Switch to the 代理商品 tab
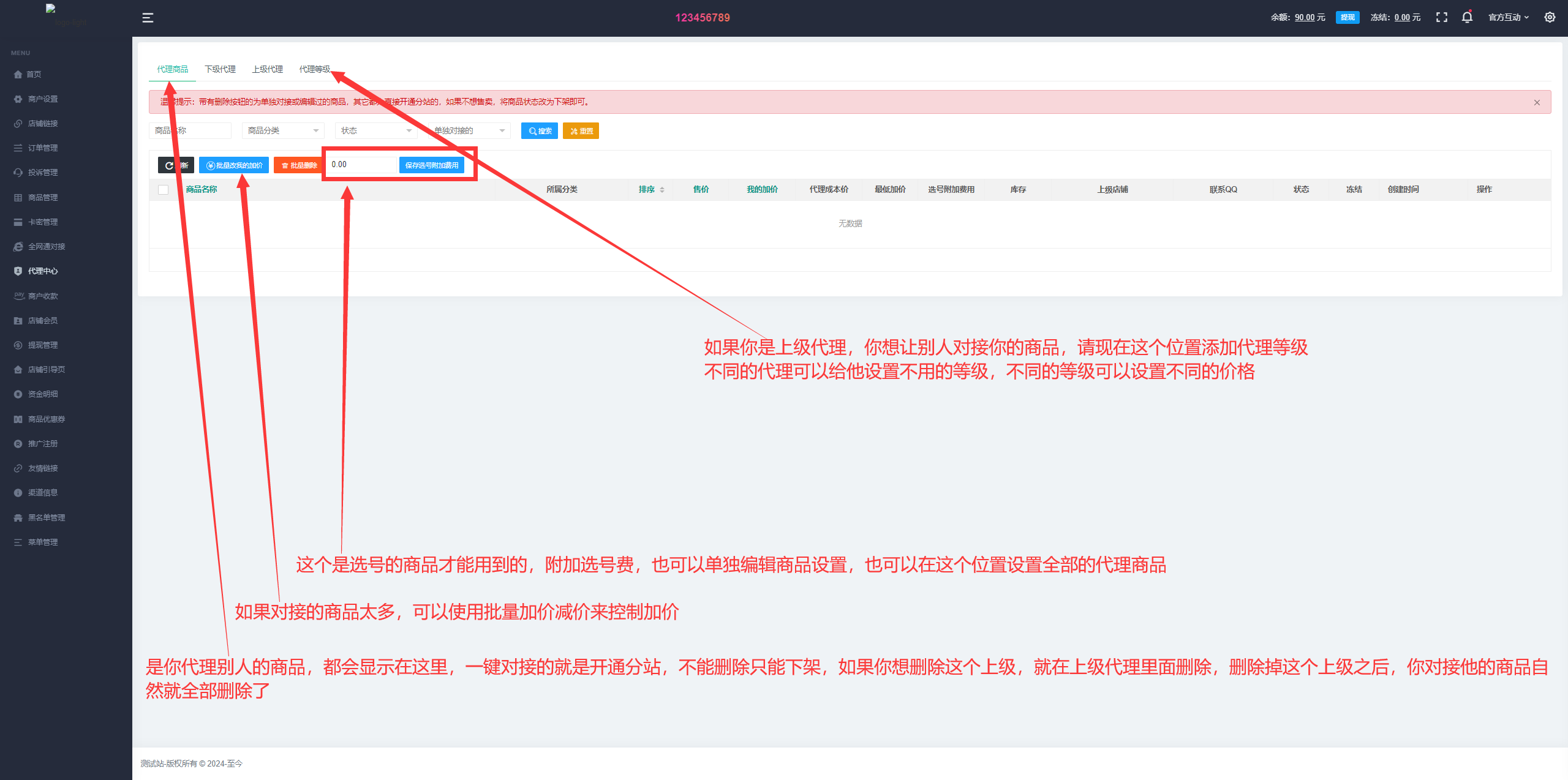Screen dimensions: 1568x780 point(172,69)
